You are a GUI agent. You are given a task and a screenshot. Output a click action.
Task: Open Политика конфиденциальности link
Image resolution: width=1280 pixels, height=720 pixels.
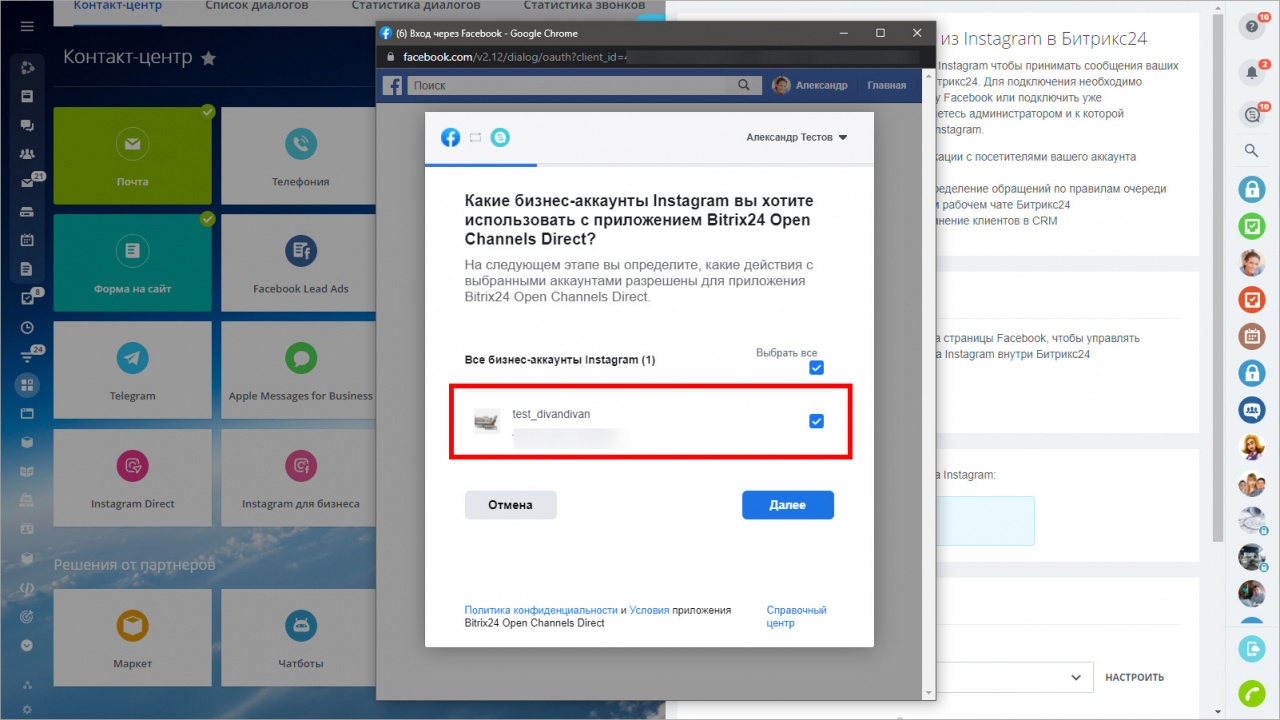(541, 610)
